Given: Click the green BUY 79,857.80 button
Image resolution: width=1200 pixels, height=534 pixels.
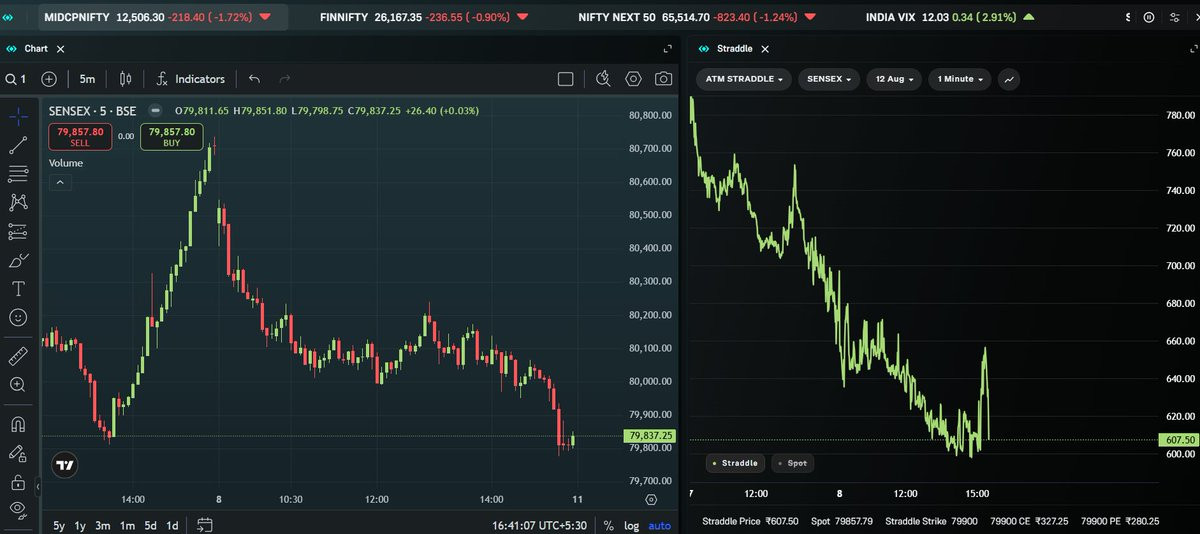Looking at the screenshot, I should pos(171,137).
